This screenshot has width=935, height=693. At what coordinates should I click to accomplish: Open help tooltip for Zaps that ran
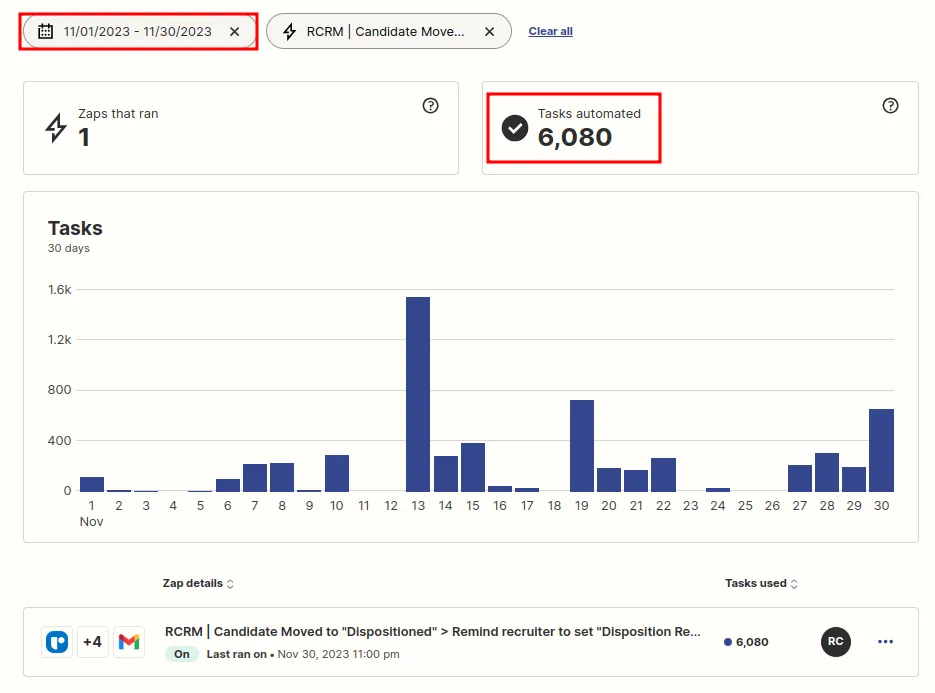(430, 106)
